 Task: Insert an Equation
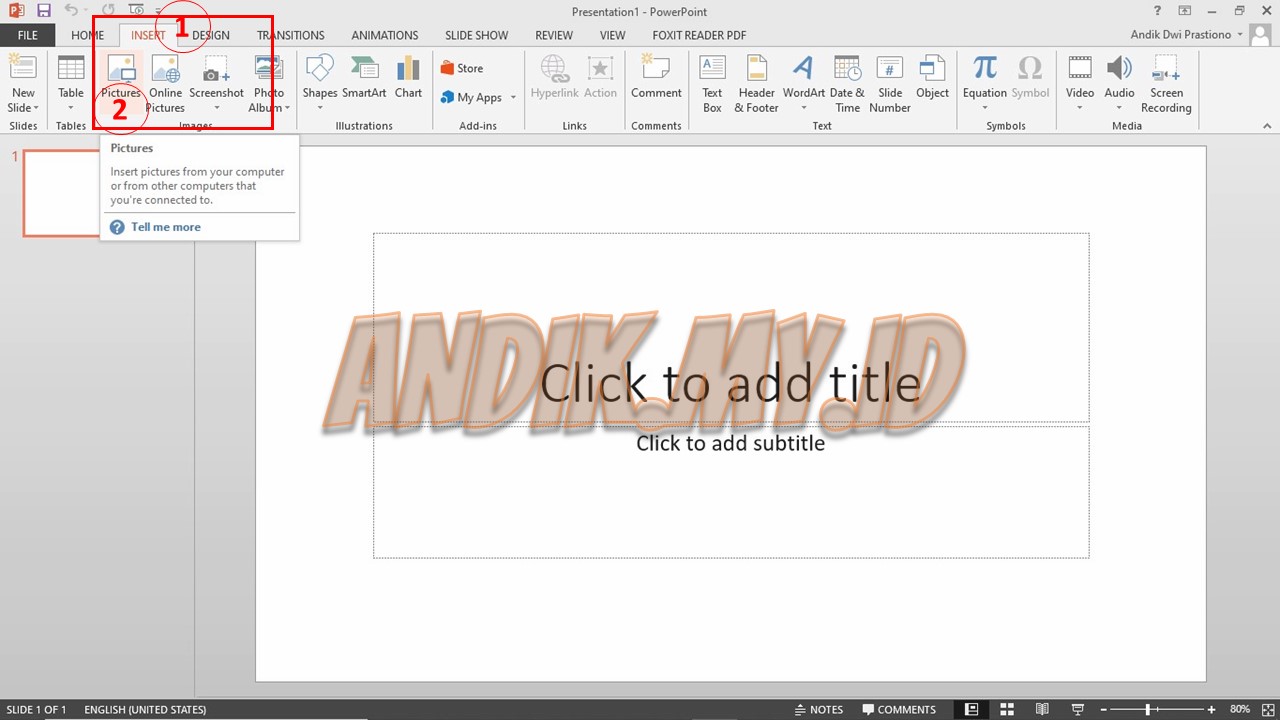985,84
